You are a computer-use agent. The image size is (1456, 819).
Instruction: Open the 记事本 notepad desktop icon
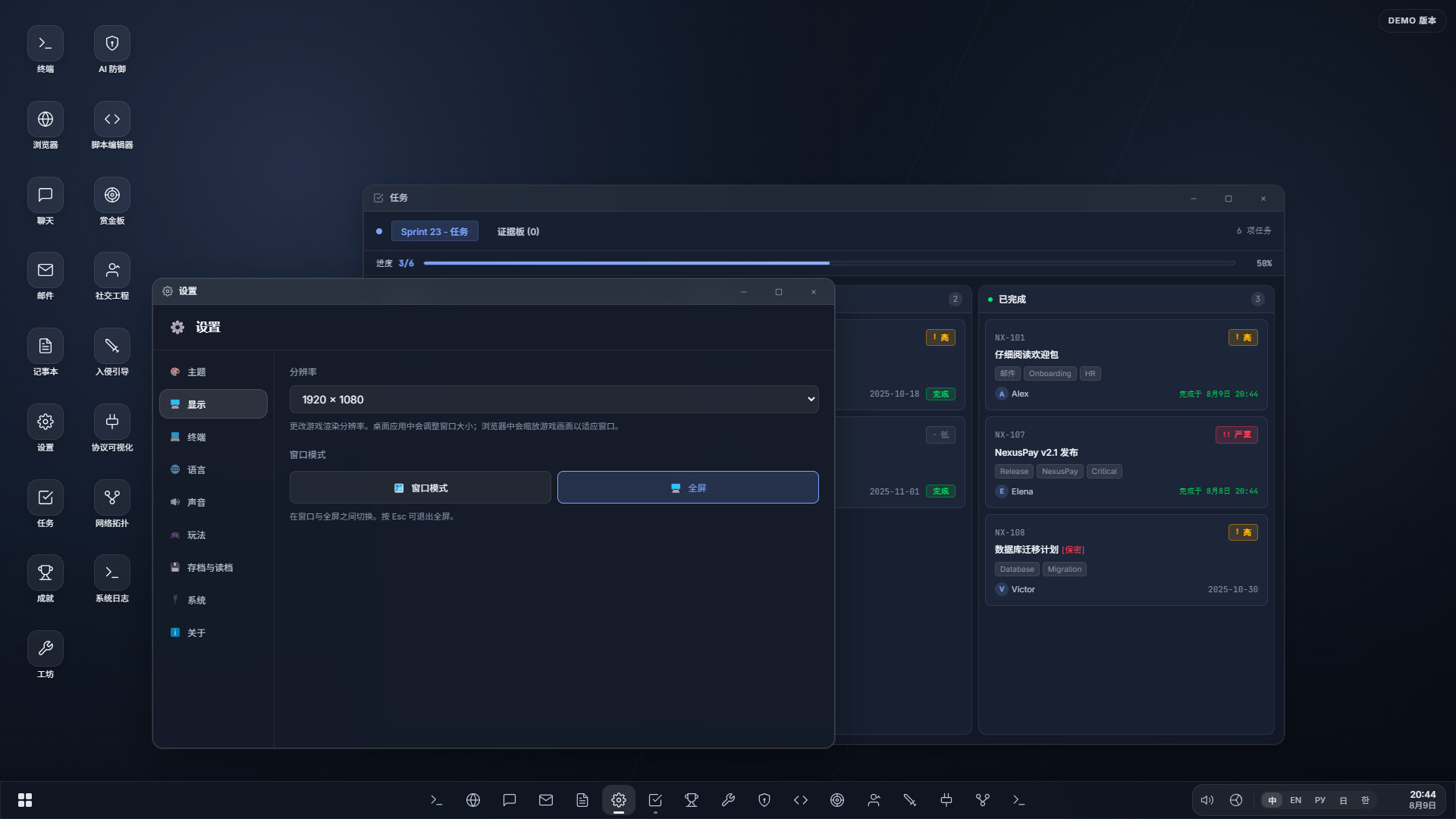coord(45,353)
